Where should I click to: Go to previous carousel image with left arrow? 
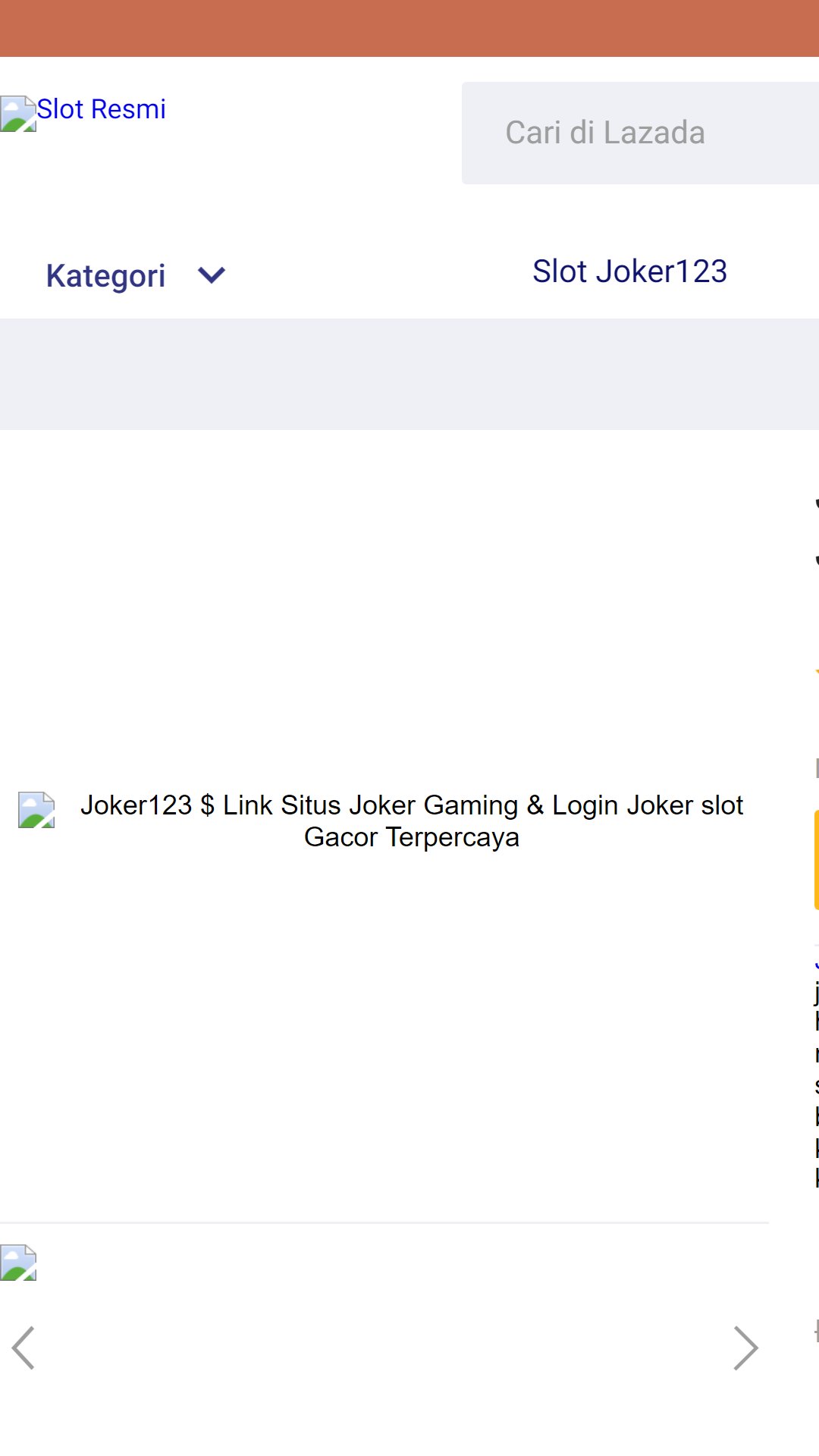point(24,1348)
